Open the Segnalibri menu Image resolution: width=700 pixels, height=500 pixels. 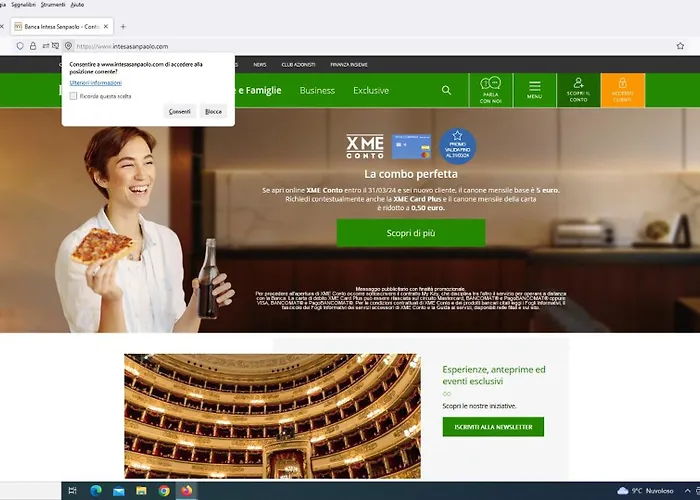point(23,4)
